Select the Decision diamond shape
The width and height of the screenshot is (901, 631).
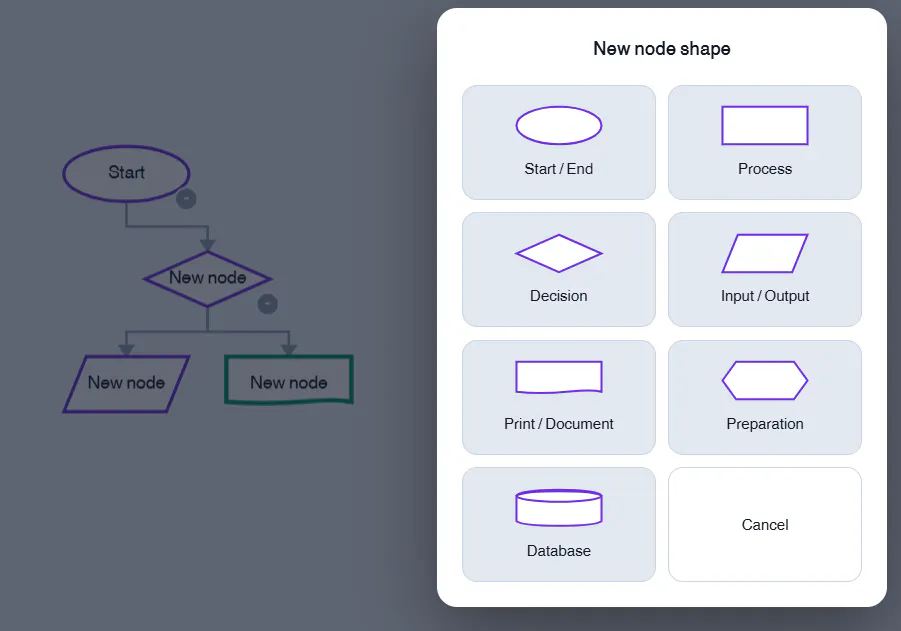559,270
